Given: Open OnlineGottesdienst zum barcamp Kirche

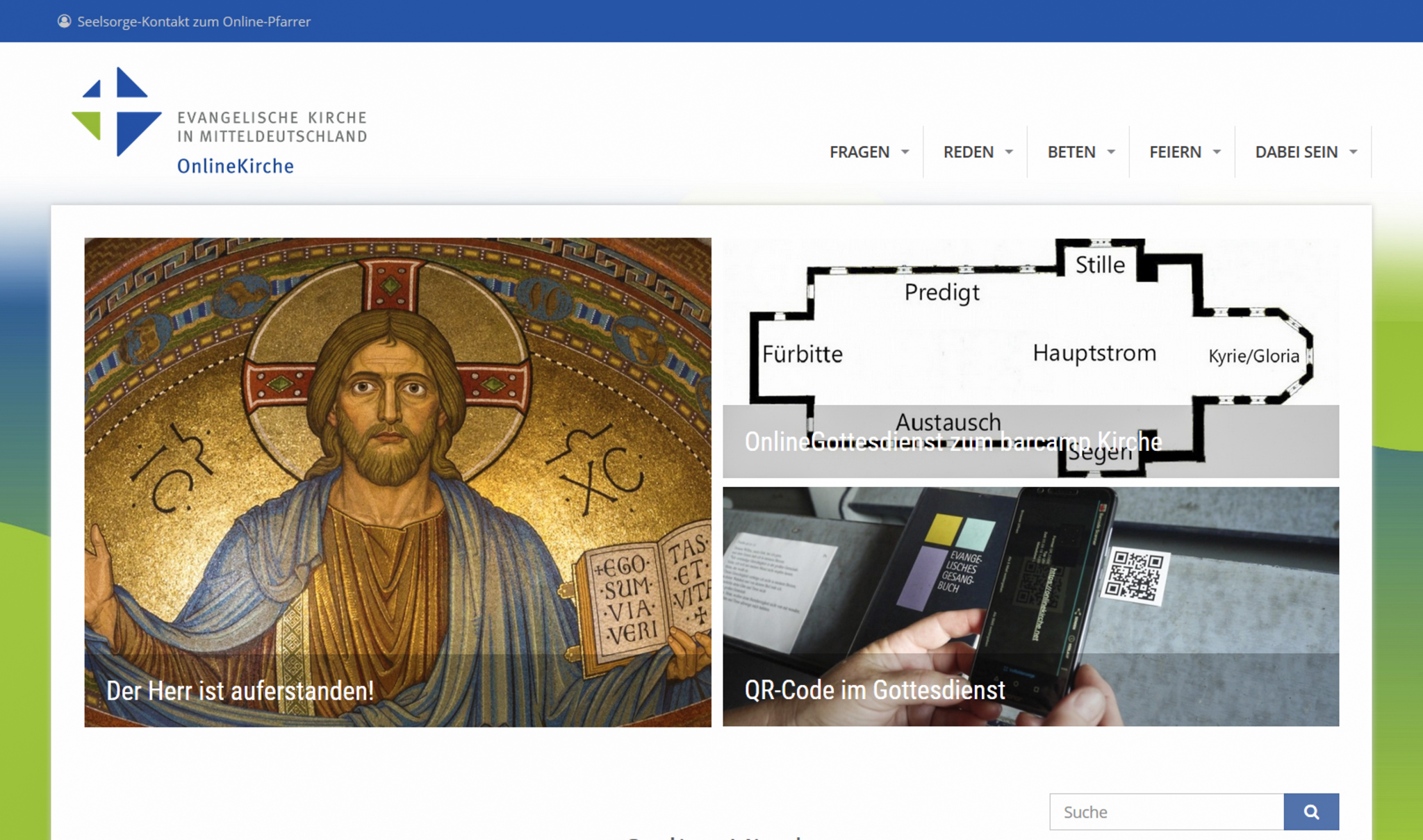Looking at the screenshot, I should 953,442.
